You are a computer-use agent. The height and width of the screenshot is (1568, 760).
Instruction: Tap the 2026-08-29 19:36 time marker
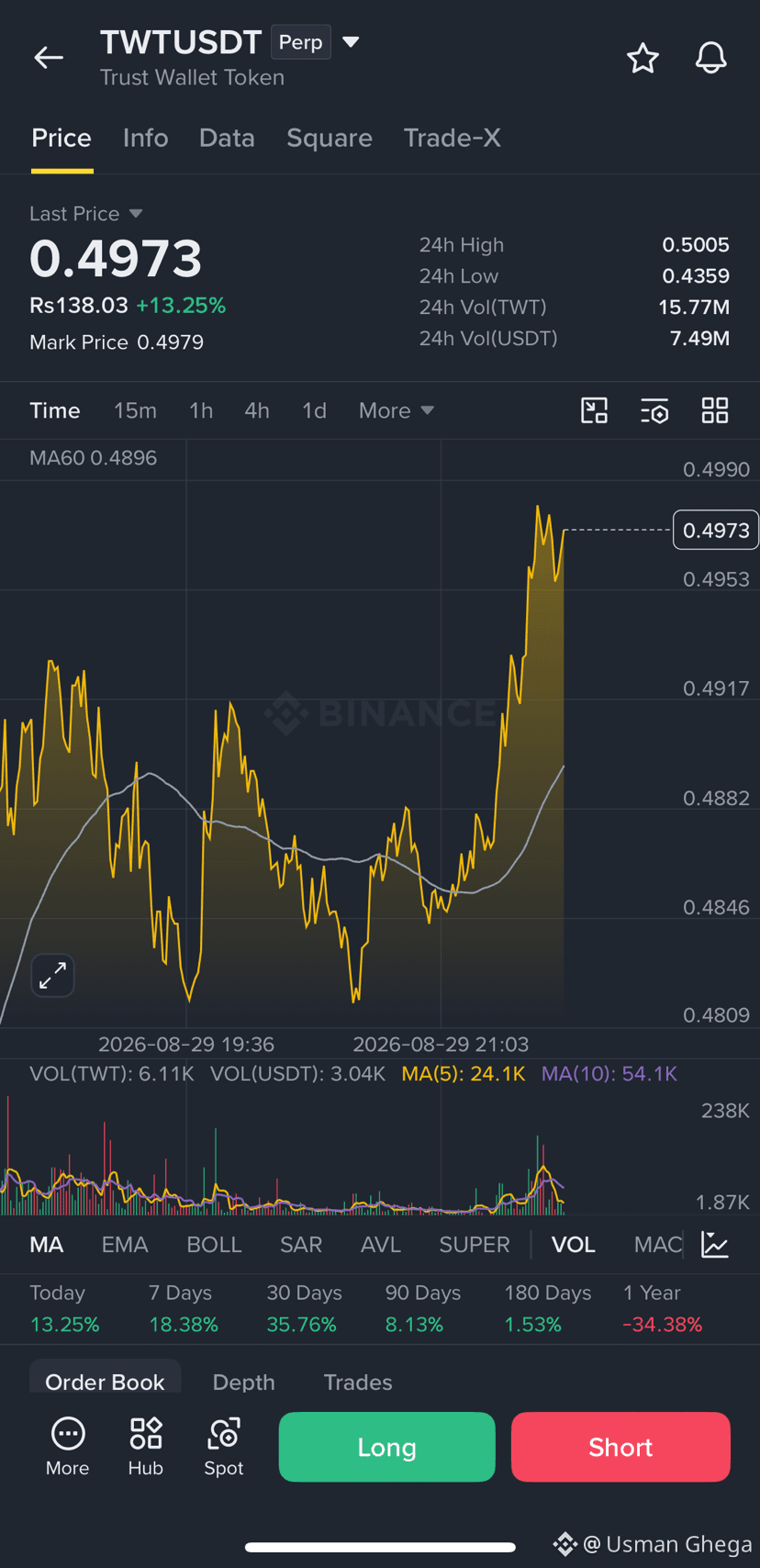186,1045
